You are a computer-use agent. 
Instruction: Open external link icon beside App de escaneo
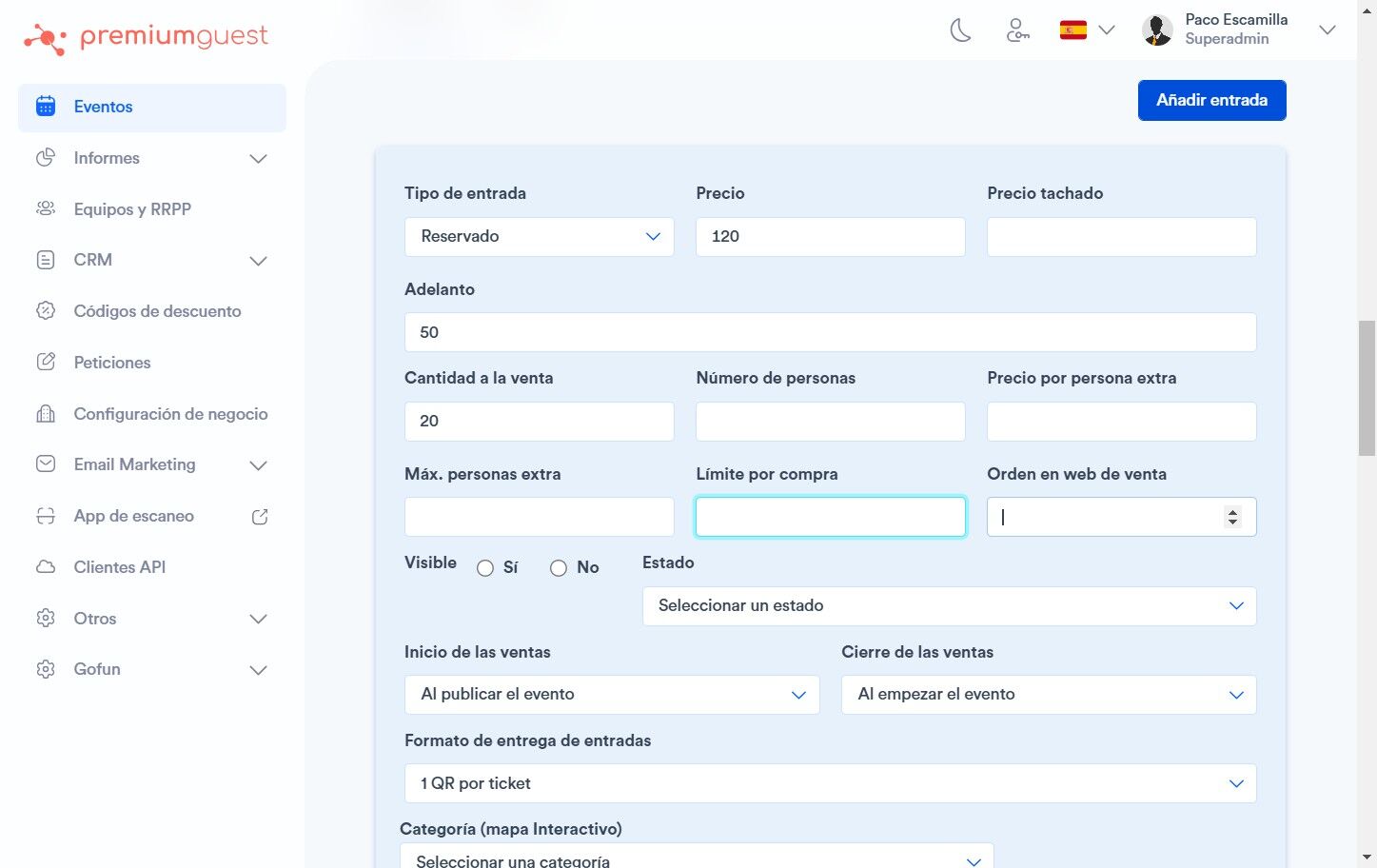(259, 517)
